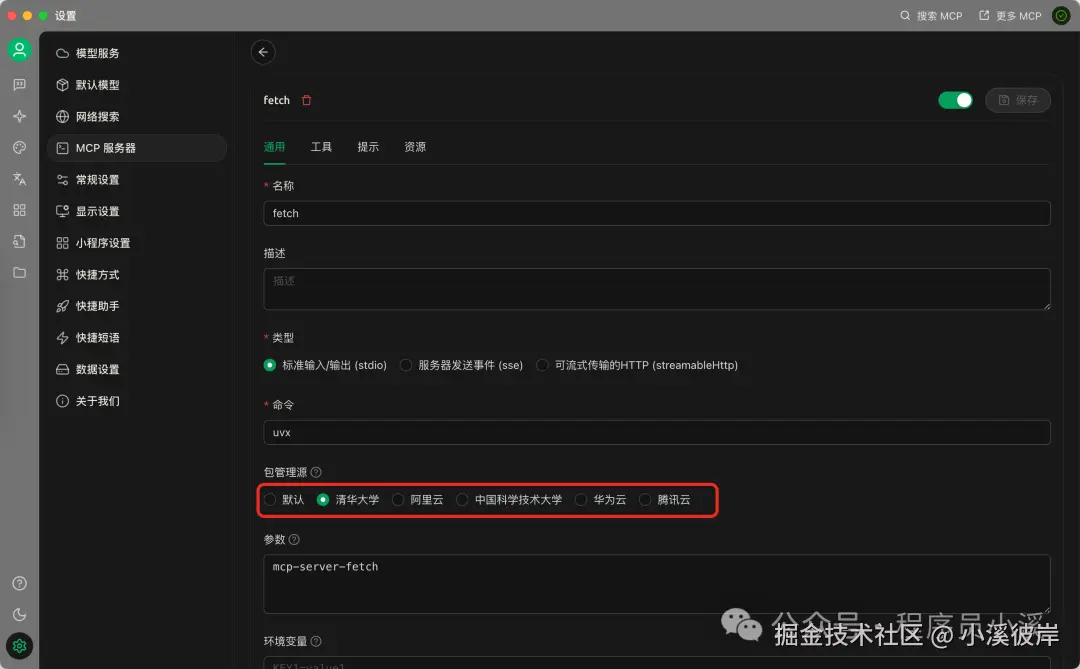Open 模型服务 settings
The height and width of the screenshot is (669, 1080).
(x=136, y=53)
